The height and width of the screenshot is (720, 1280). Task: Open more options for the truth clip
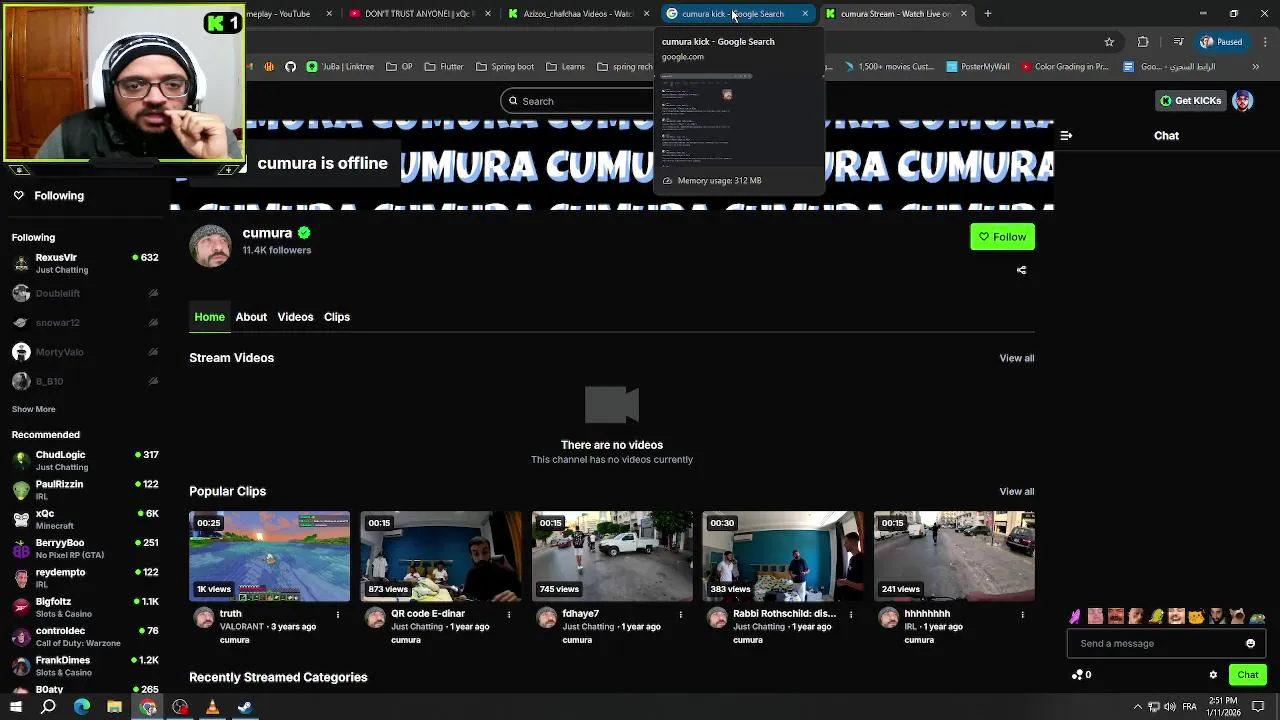(x=338, y=614)
